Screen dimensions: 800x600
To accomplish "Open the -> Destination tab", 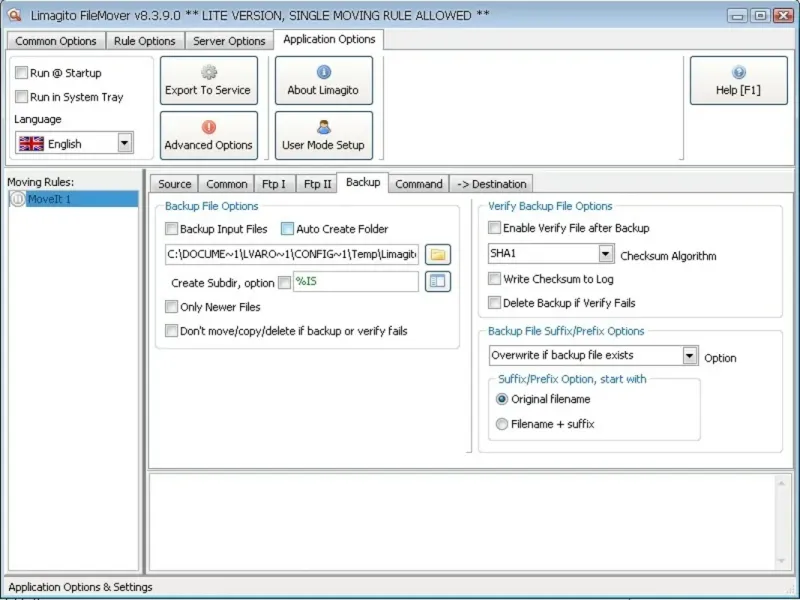I will 491,184.
